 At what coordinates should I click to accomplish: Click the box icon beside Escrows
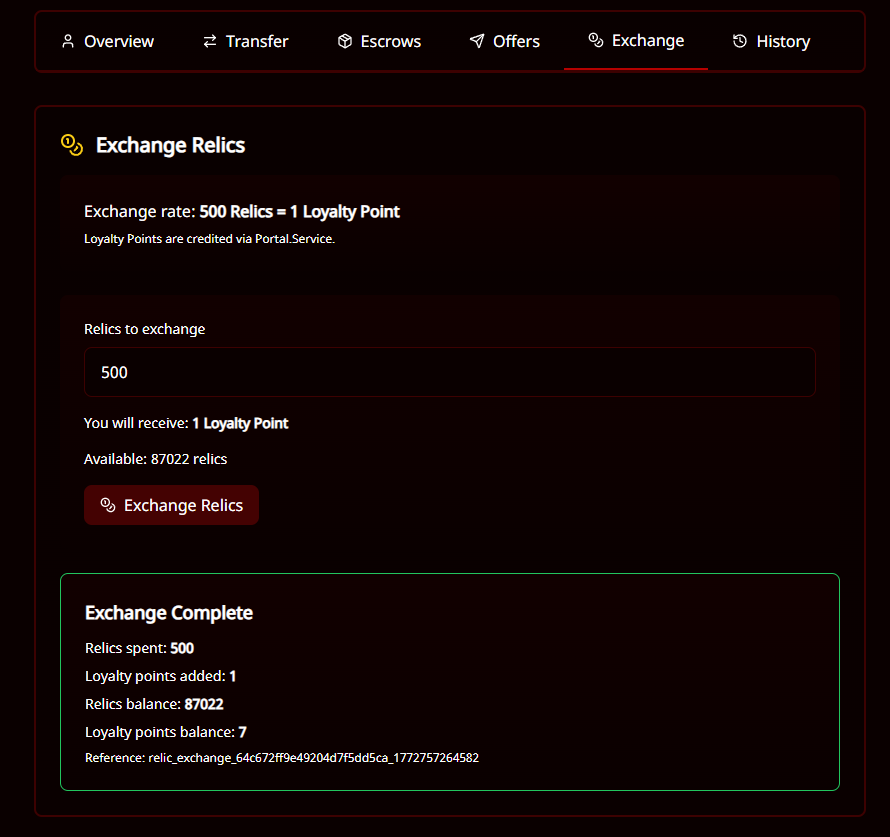pyautogui.click(x=345, y=41)
